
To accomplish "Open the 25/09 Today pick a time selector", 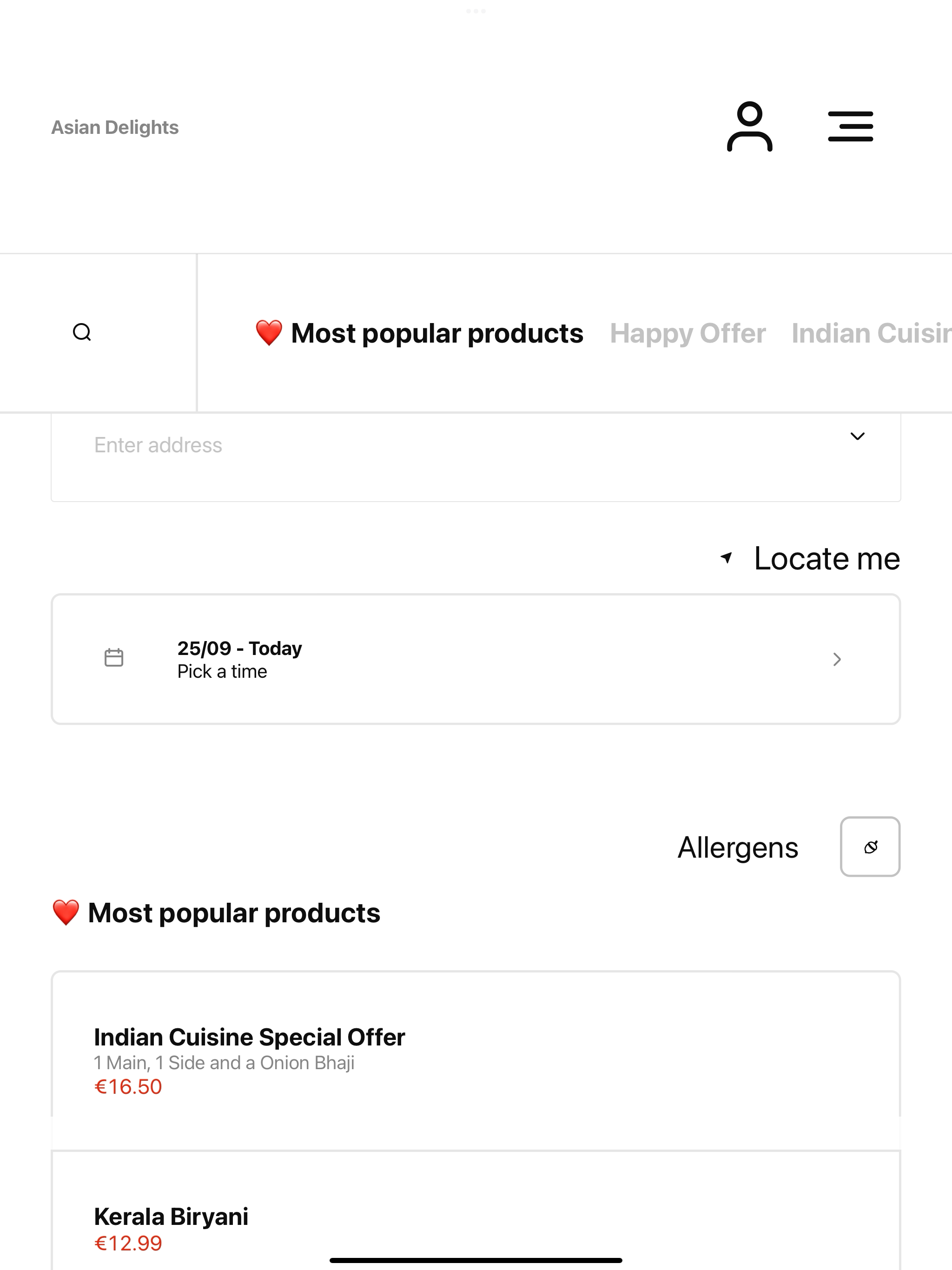I will coord(476,659).
